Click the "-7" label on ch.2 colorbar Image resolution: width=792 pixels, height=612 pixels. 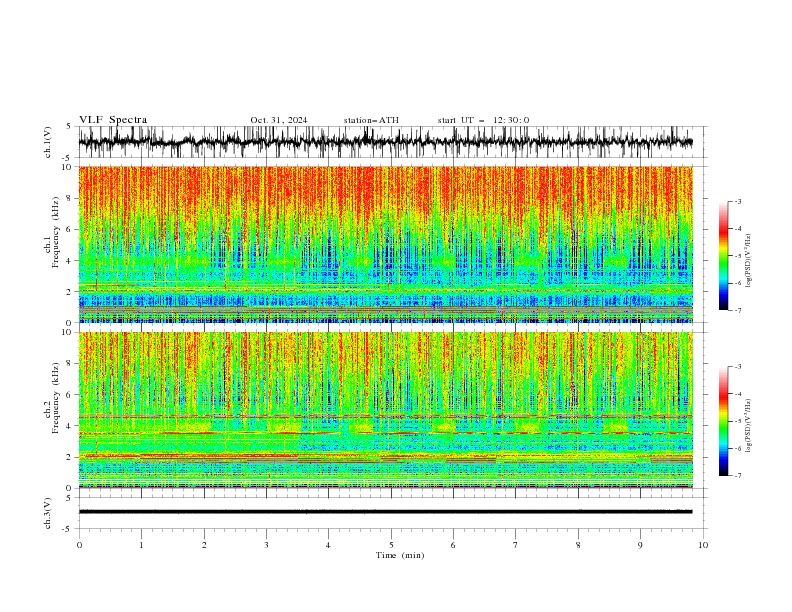[737, 476]
